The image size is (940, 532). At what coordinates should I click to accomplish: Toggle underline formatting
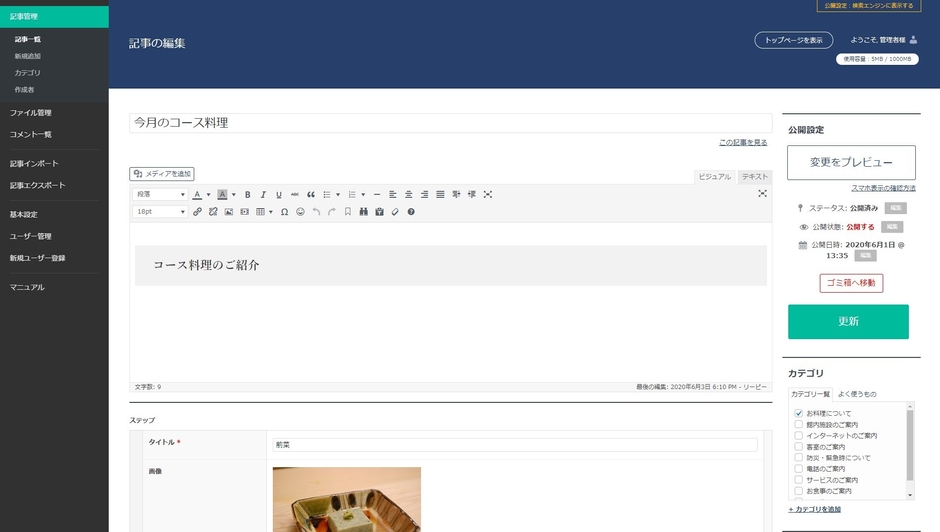pyautogui.click(x=279, y=194)
